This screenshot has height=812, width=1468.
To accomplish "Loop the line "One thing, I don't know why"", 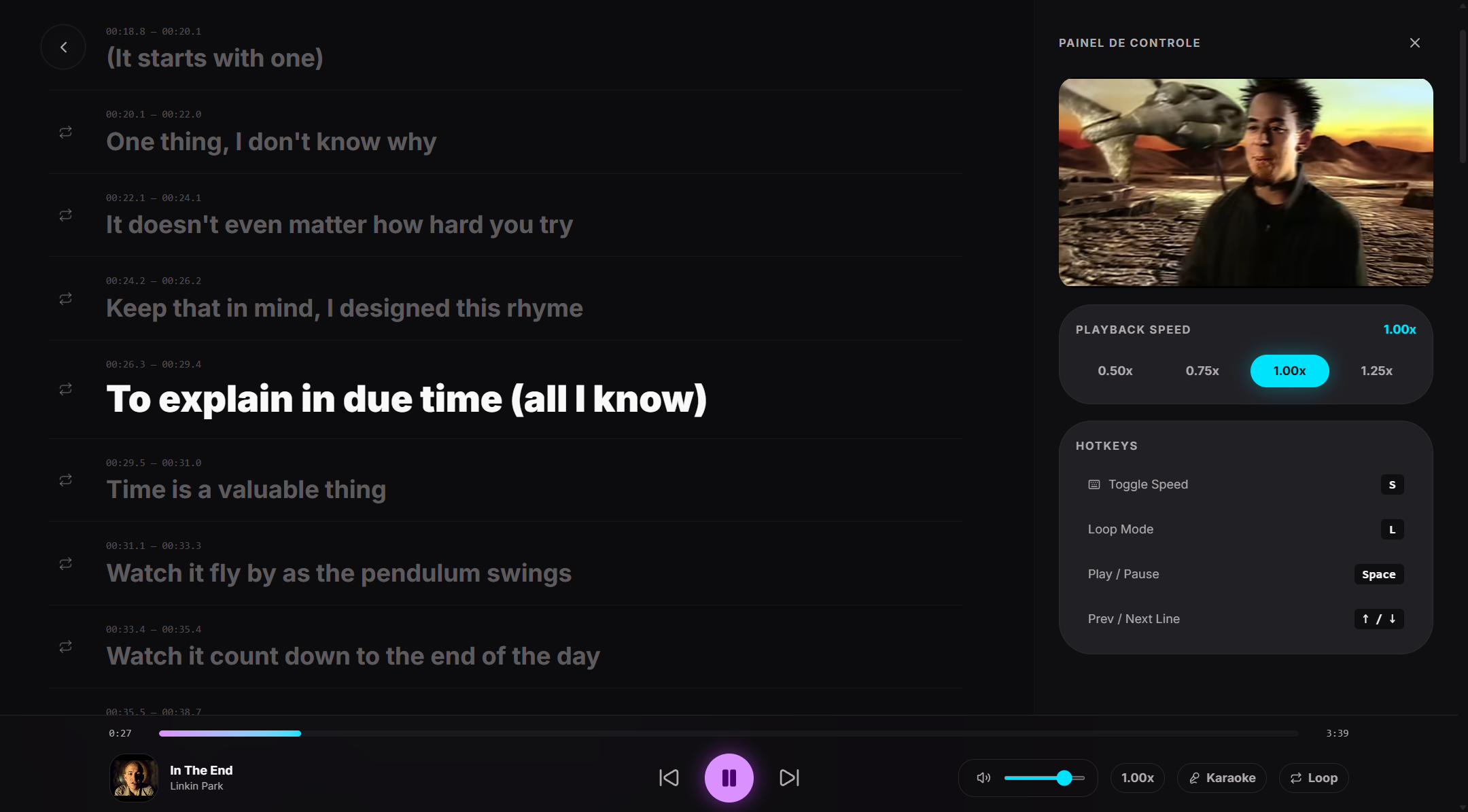I will (65, 132).
